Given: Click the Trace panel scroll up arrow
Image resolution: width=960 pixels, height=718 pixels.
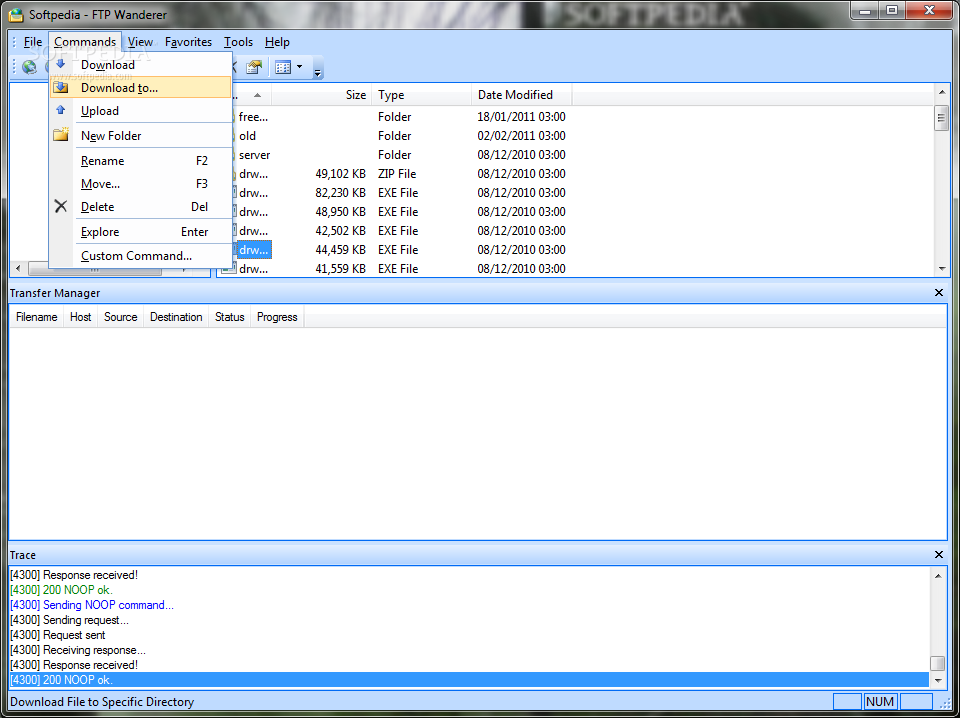Looking at the screenshot, I should pyautogui.click(x=937, y=575).
